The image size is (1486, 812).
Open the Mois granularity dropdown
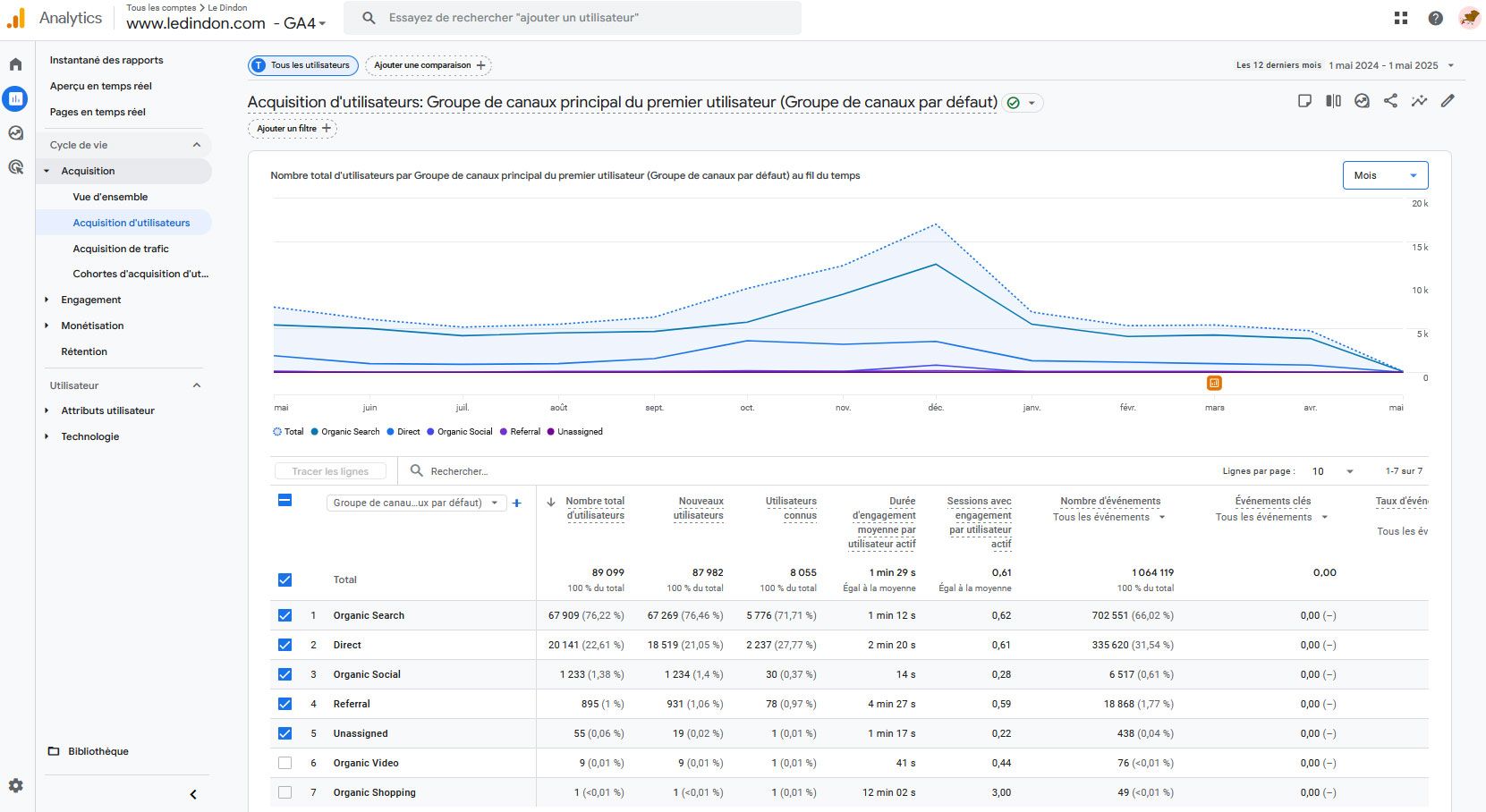click(x=1385, y=175)
